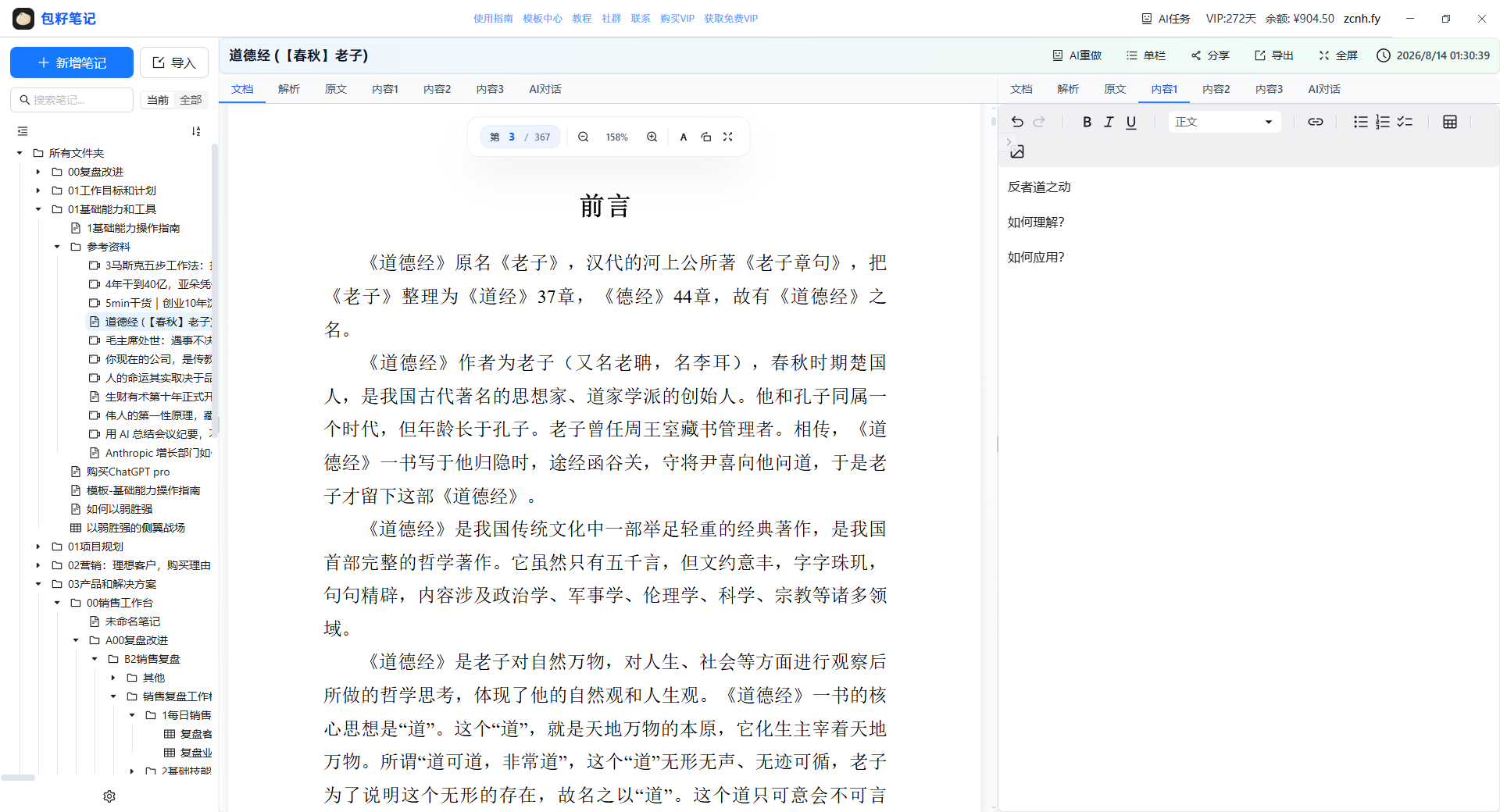Zoom out the document viewer
This screenshot has width=1500, height=812.
point(584,137)
